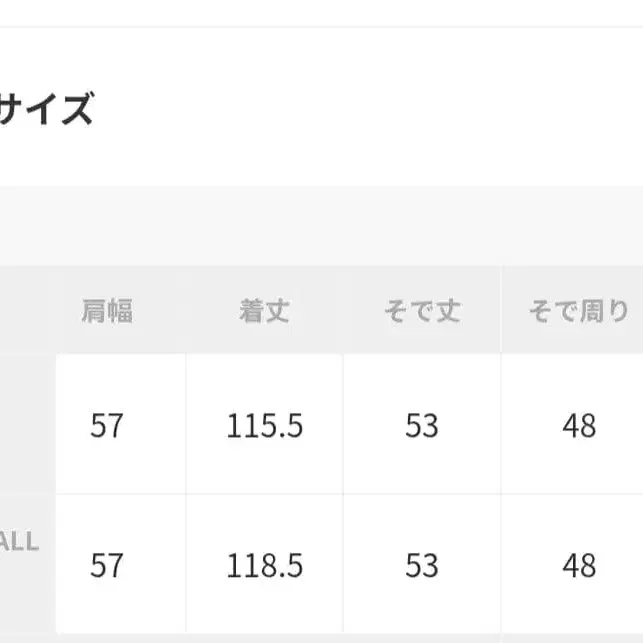
Task: Click the 118.5 length value
Action: (264, 566)
